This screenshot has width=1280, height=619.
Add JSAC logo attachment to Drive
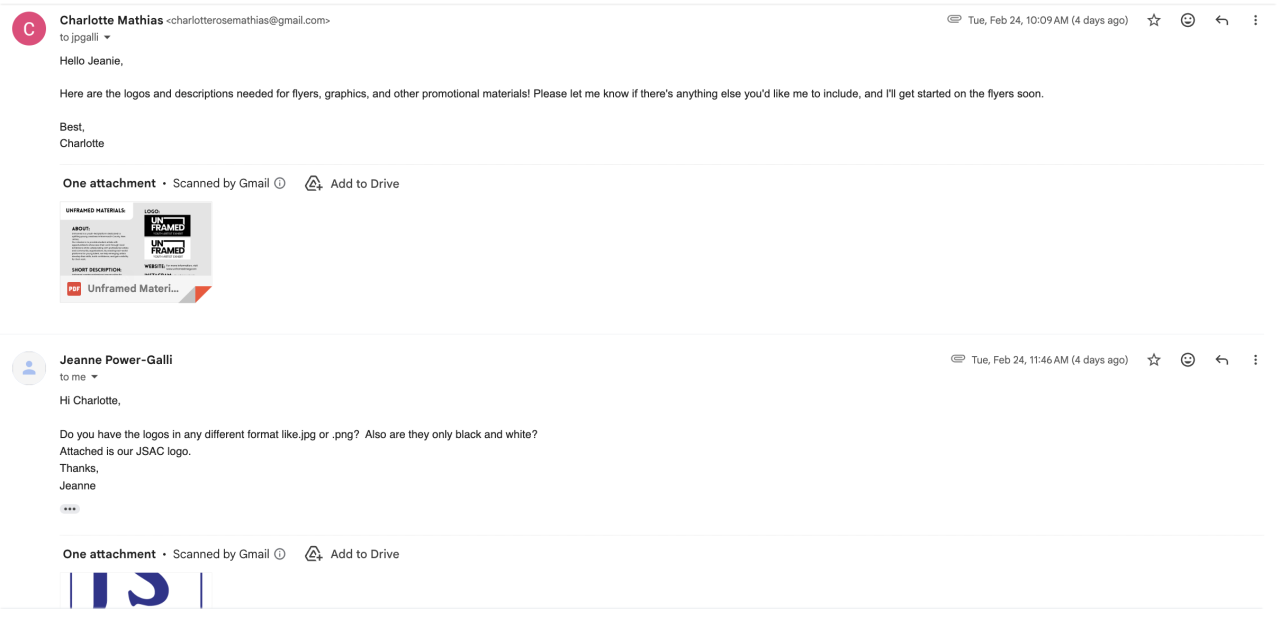point(352,554)
